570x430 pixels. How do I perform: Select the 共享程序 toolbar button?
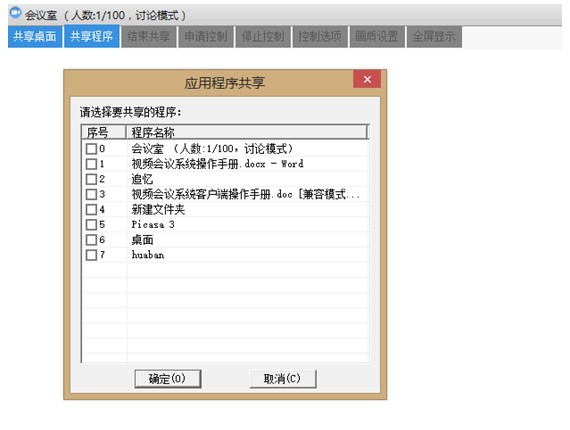tap(92, 36)
